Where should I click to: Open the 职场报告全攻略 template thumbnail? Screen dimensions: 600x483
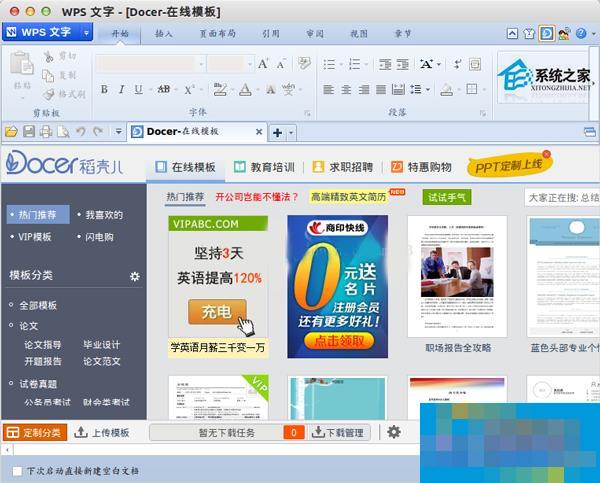point(457,277)
